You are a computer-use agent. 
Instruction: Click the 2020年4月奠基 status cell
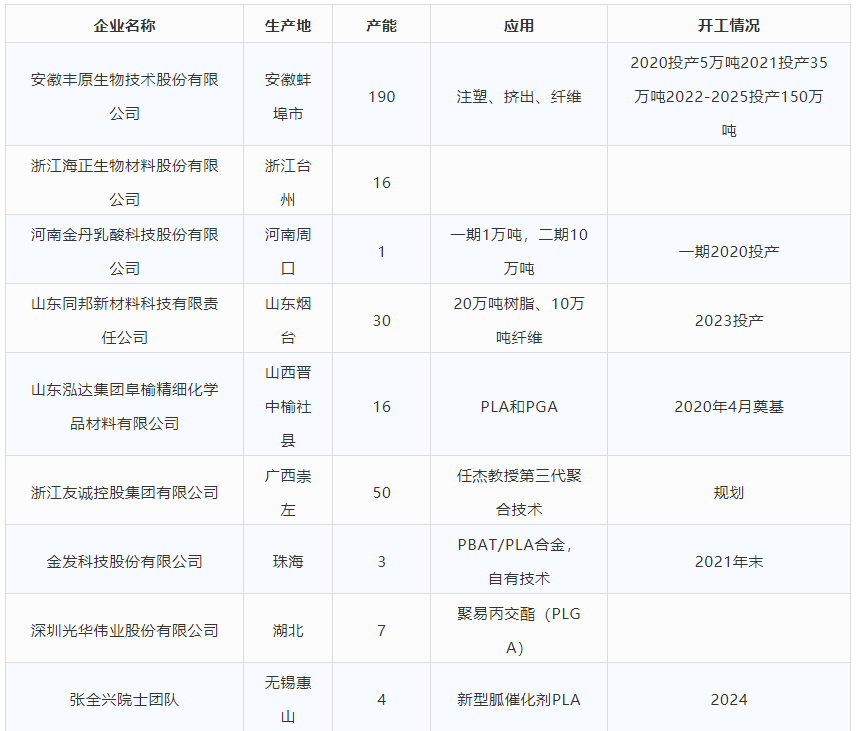click(x=729, y=406)
